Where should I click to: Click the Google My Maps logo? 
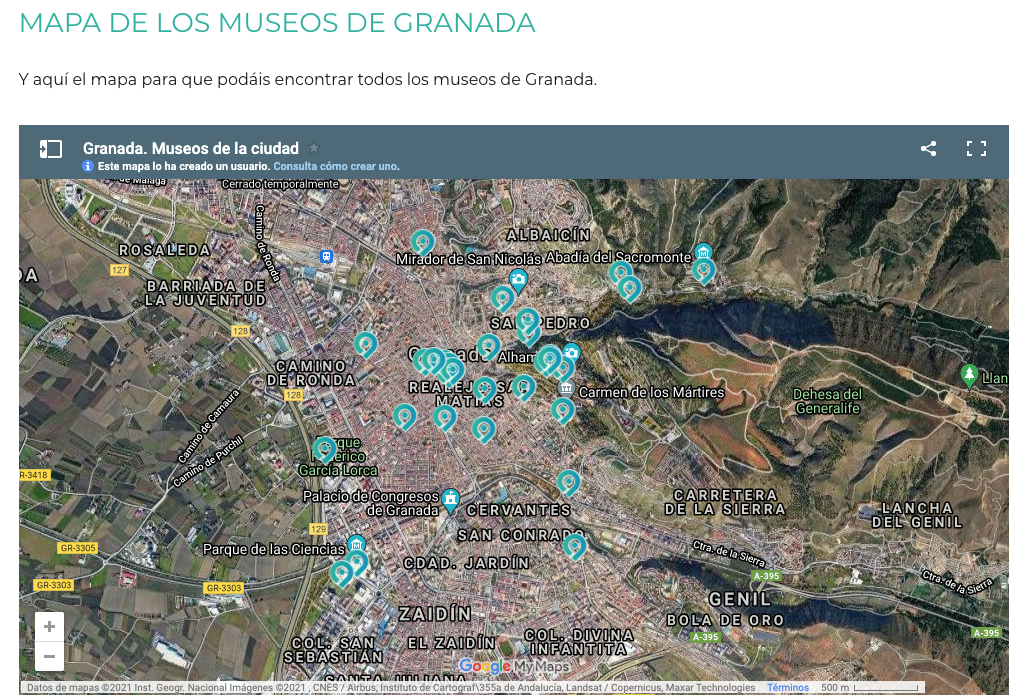click(514, 666)
